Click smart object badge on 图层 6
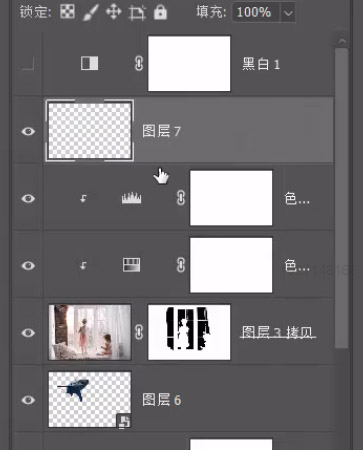 [124, 421]
